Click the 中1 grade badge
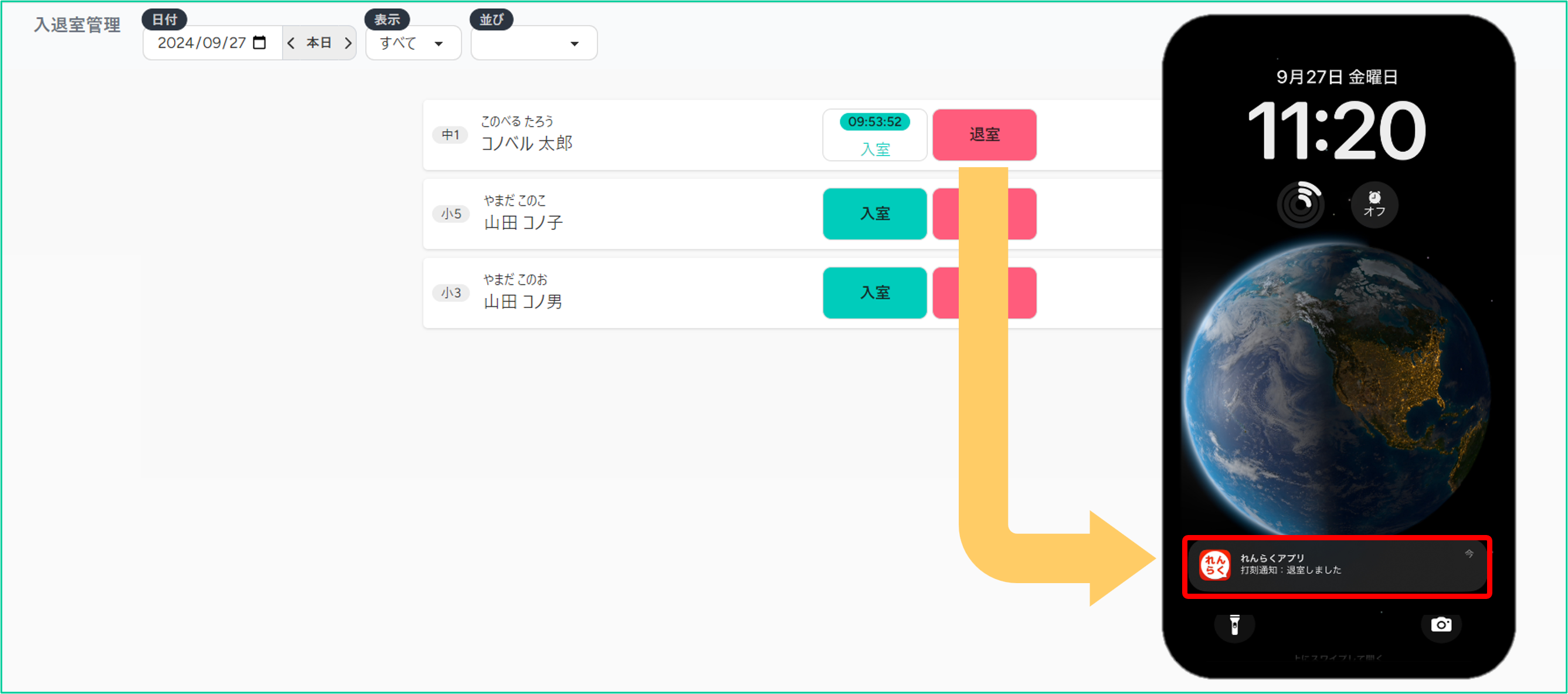The image size is (1568, 694). coord(450,134)
